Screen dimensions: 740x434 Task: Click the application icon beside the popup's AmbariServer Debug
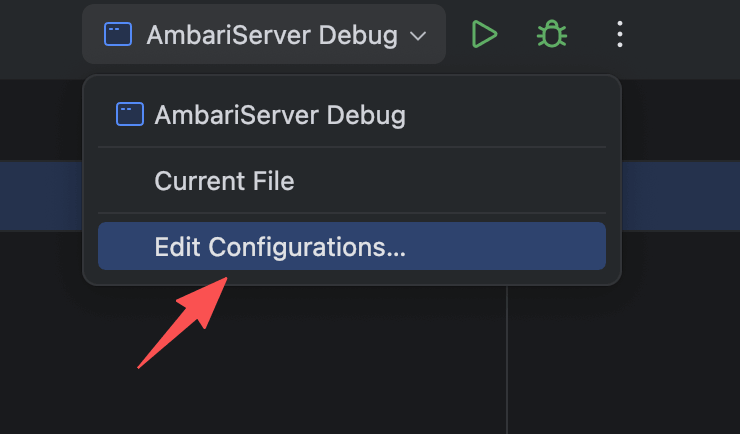coord(130,114)
